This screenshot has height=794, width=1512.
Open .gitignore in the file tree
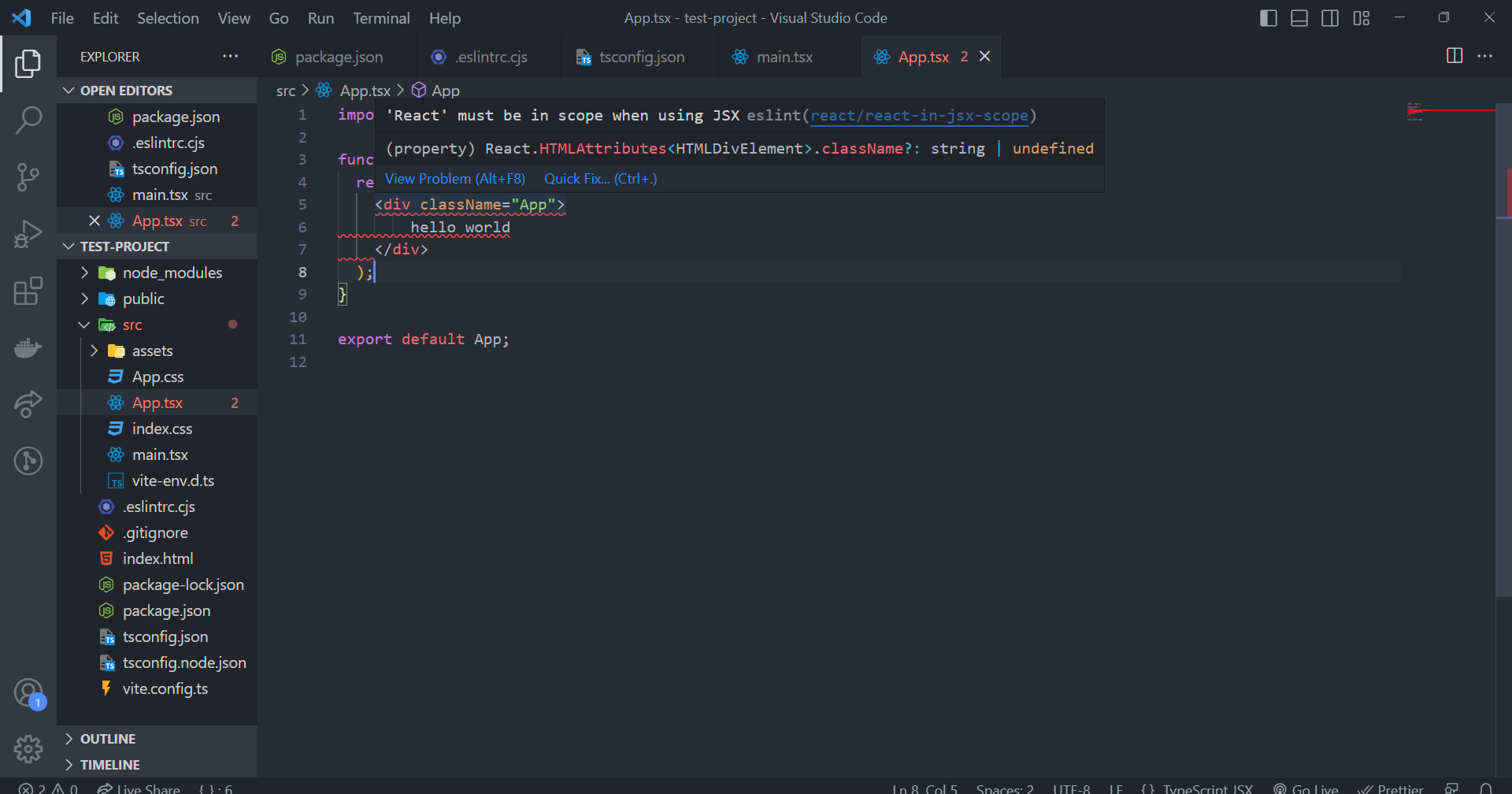click(157, 532)
